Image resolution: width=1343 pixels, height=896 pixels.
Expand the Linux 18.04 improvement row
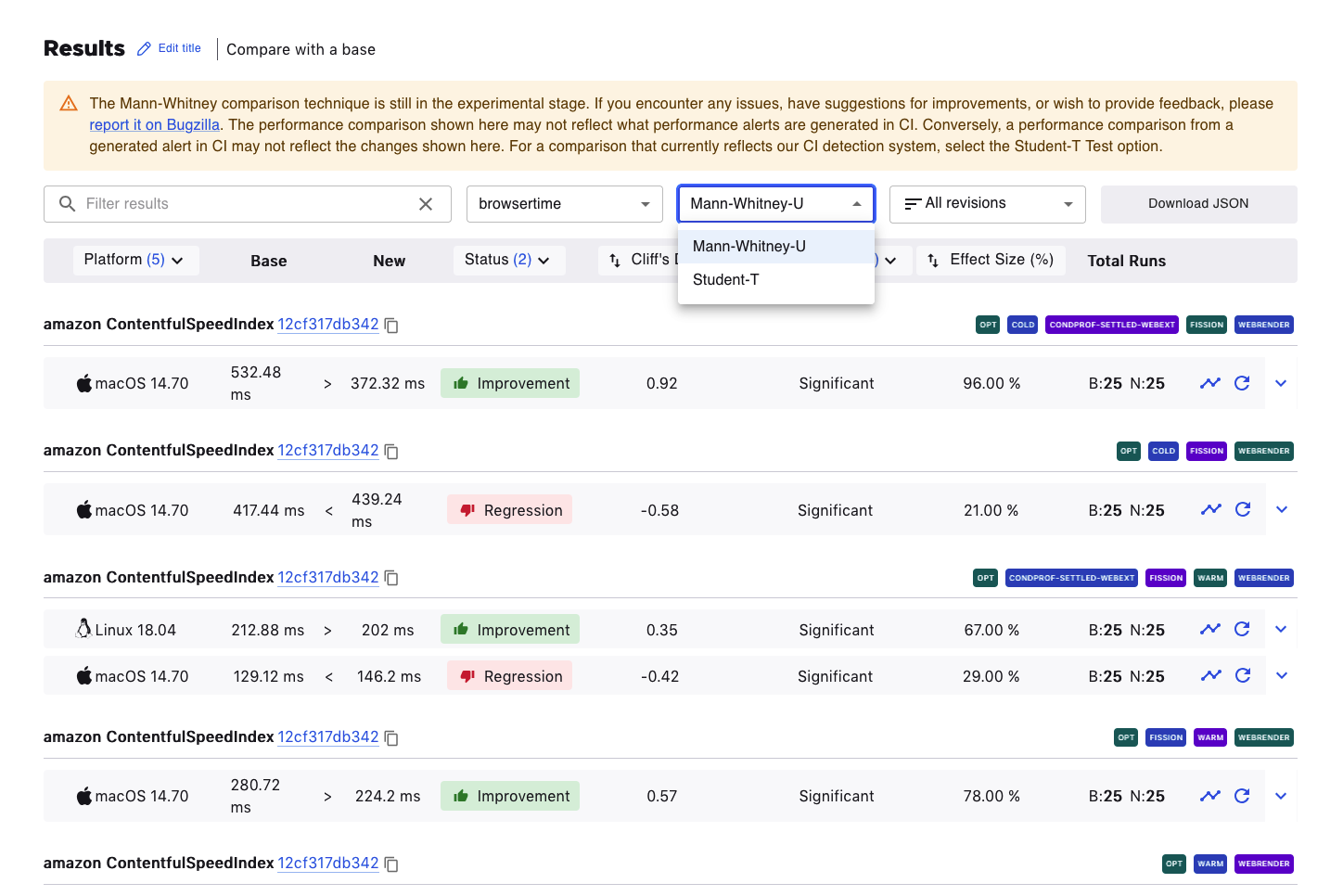pos(1281,629)
